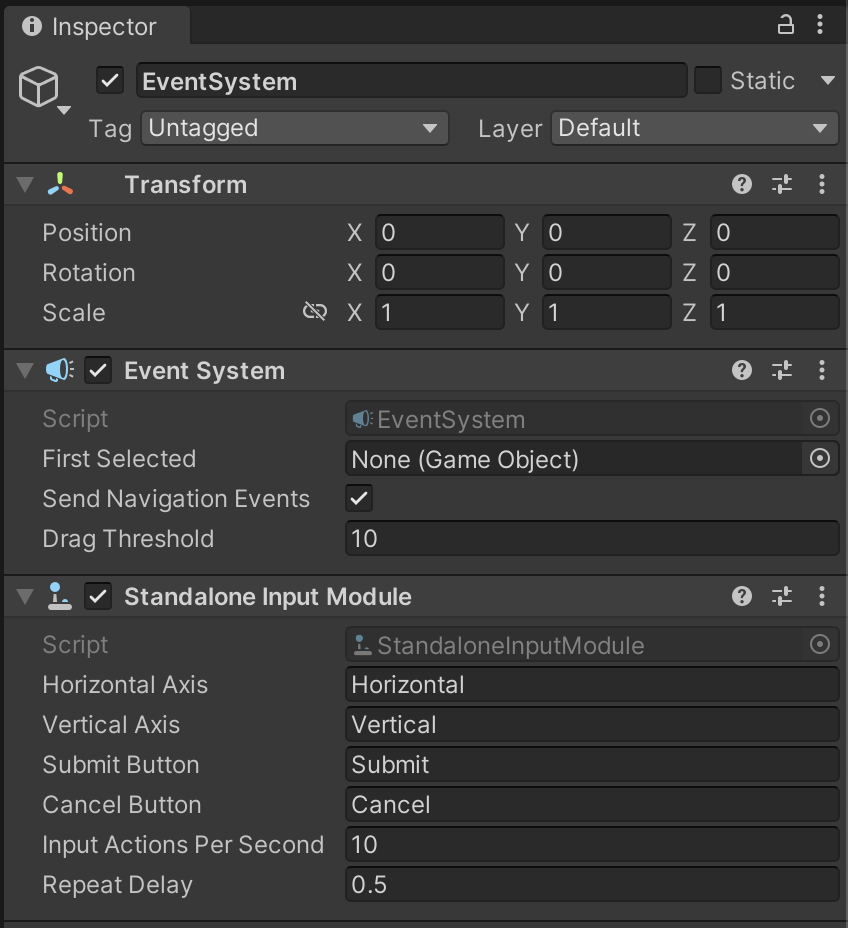Click the First Selected object picker icon
The height and width of the screenshot is (928, 848).
tap(820, 459)
